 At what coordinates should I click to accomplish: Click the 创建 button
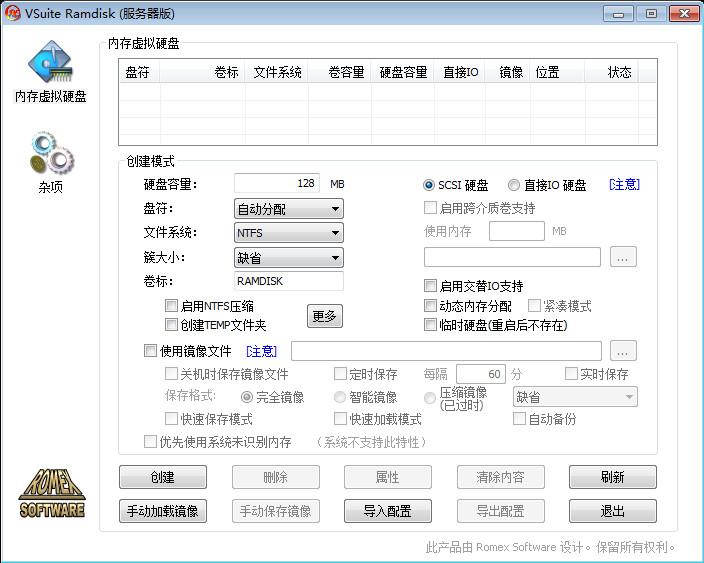tap(162, 477)
